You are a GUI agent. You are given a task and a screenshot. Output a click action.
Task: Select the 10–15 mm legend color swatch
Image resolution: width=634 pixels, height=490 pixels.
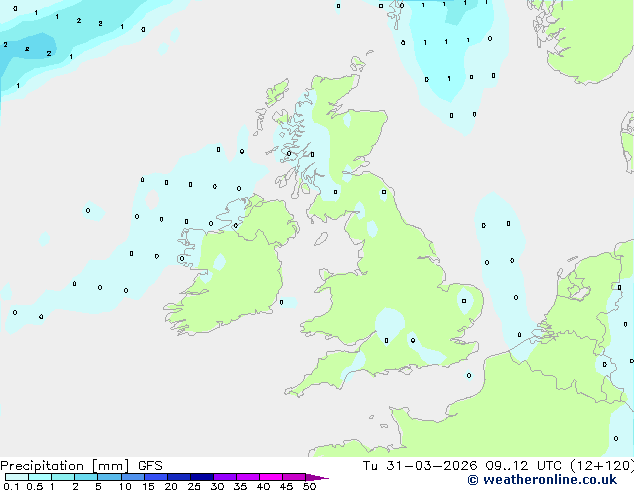click(132, 477)
